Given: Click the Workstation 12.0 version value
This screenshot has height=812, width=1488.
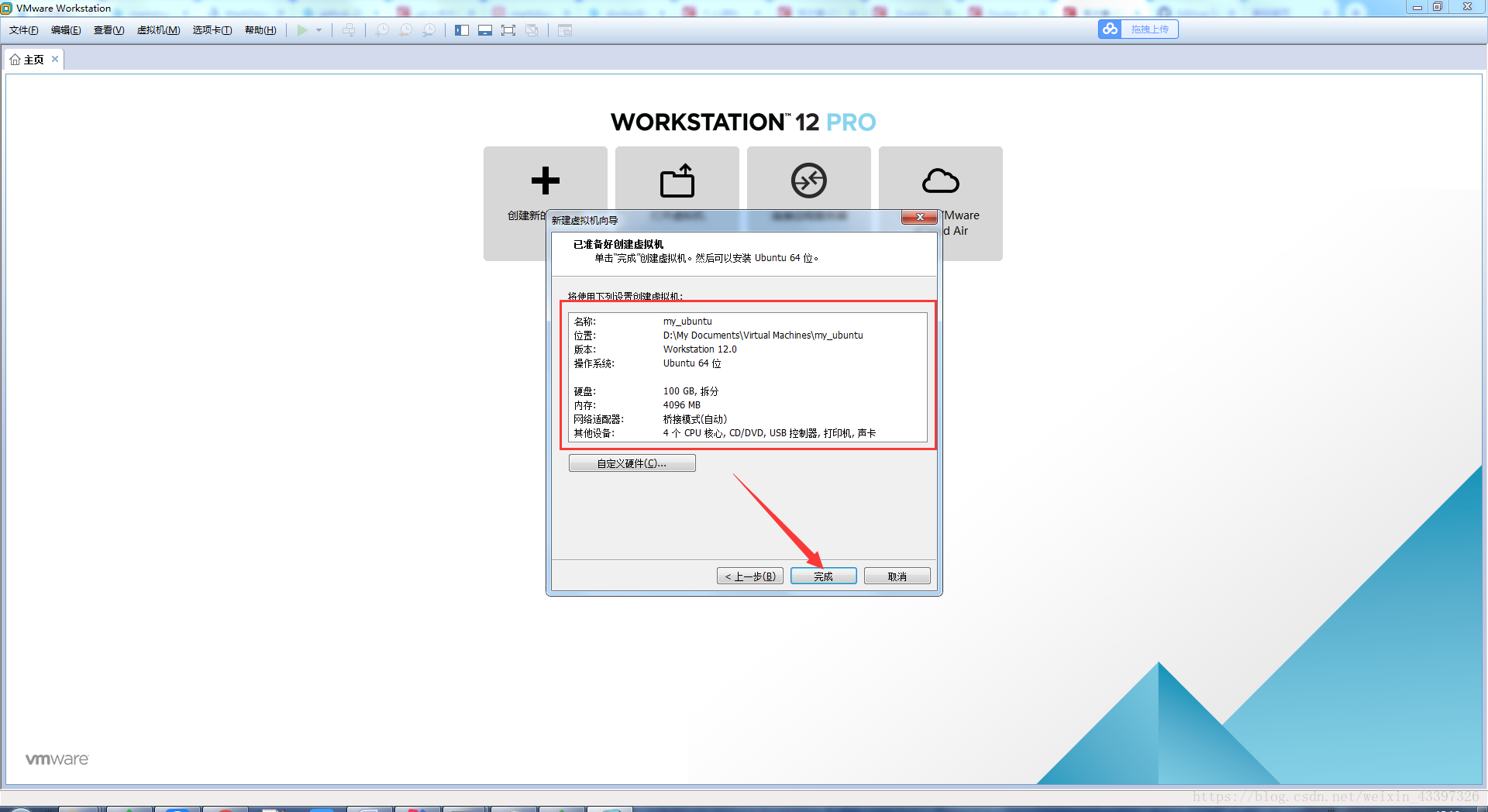Looking at the screenshot, I should [700, 349].
